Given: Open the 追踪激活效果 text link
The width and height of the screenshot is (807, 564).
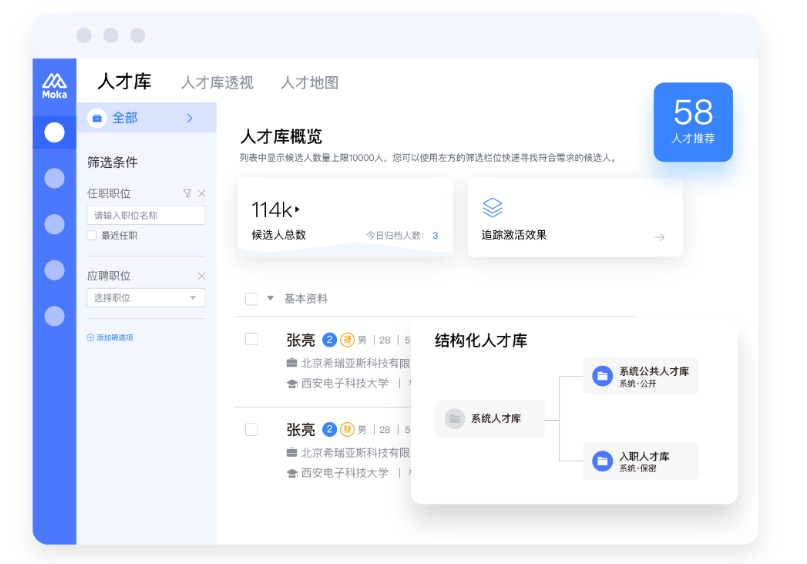Looking at the screenshot, I should pos(514,235).
